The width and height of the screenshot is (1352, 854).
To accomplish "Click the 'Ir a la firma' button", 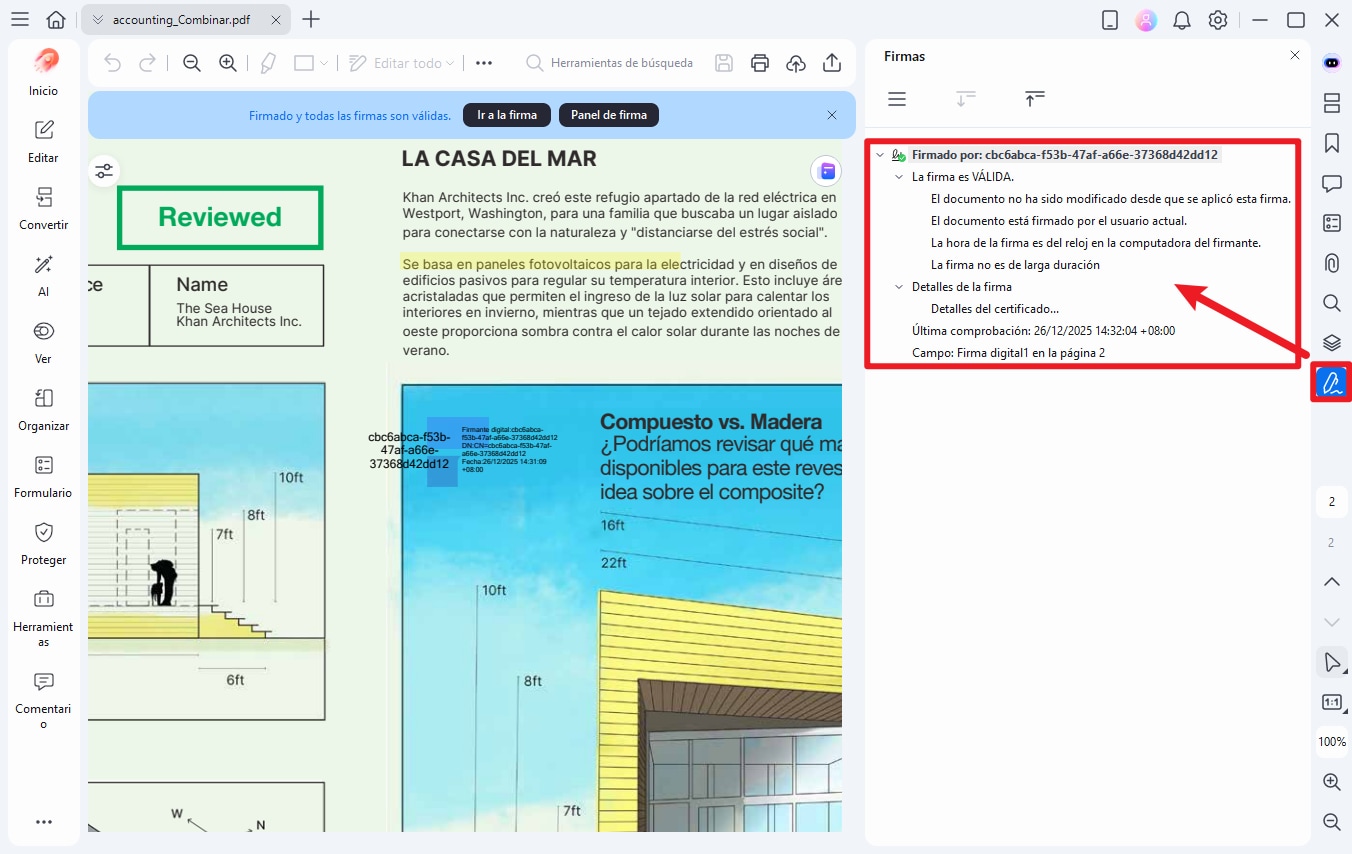I will 507,115.
